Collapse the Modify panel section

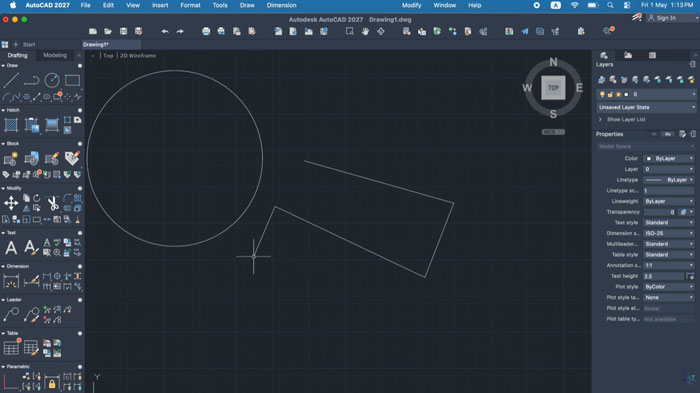coord(3,188)
